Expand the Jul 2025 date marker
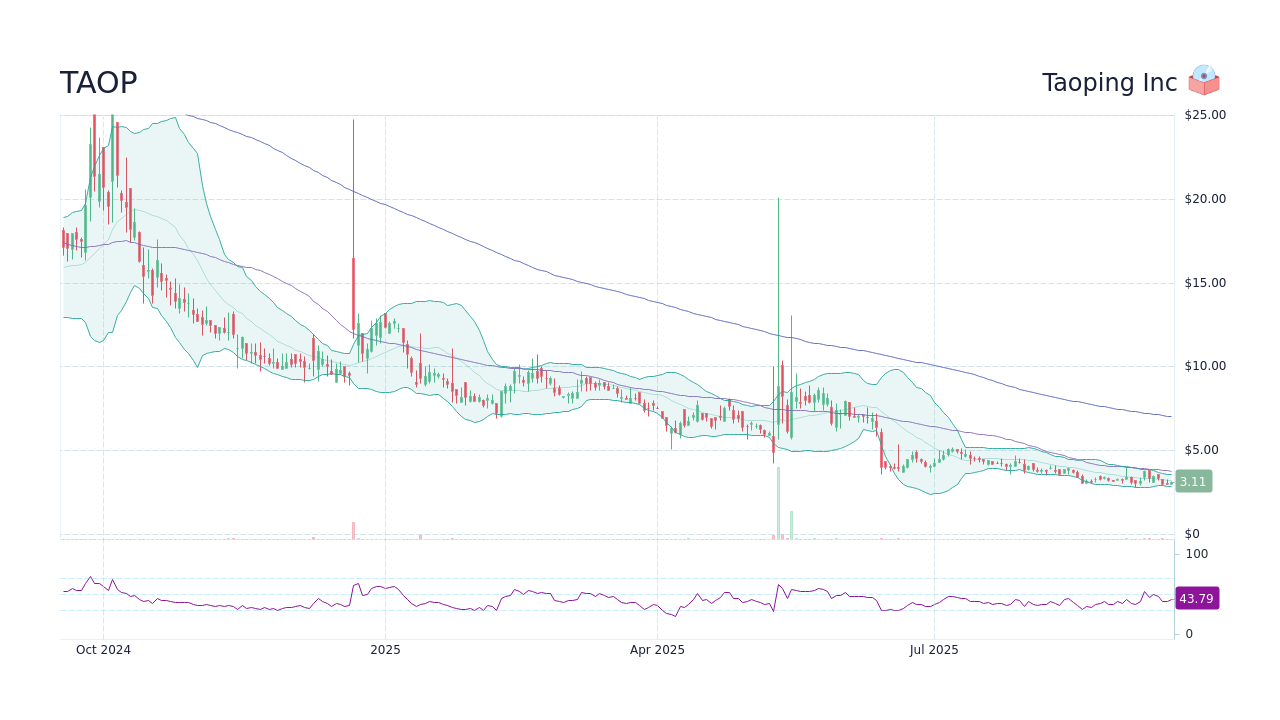This screenshot has height=720, width=1280. pyautogui.click(x=933, y=650)
